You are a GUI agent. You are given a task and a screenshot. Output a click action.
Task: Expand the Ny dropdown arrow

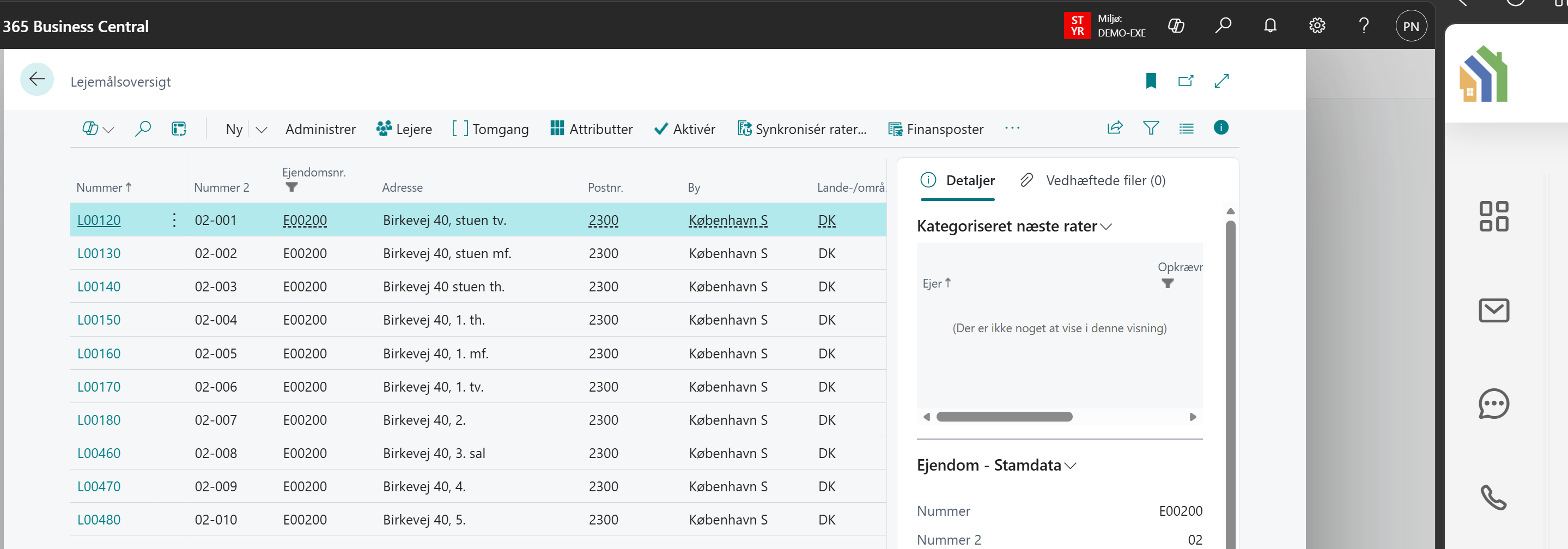(261, 129)
